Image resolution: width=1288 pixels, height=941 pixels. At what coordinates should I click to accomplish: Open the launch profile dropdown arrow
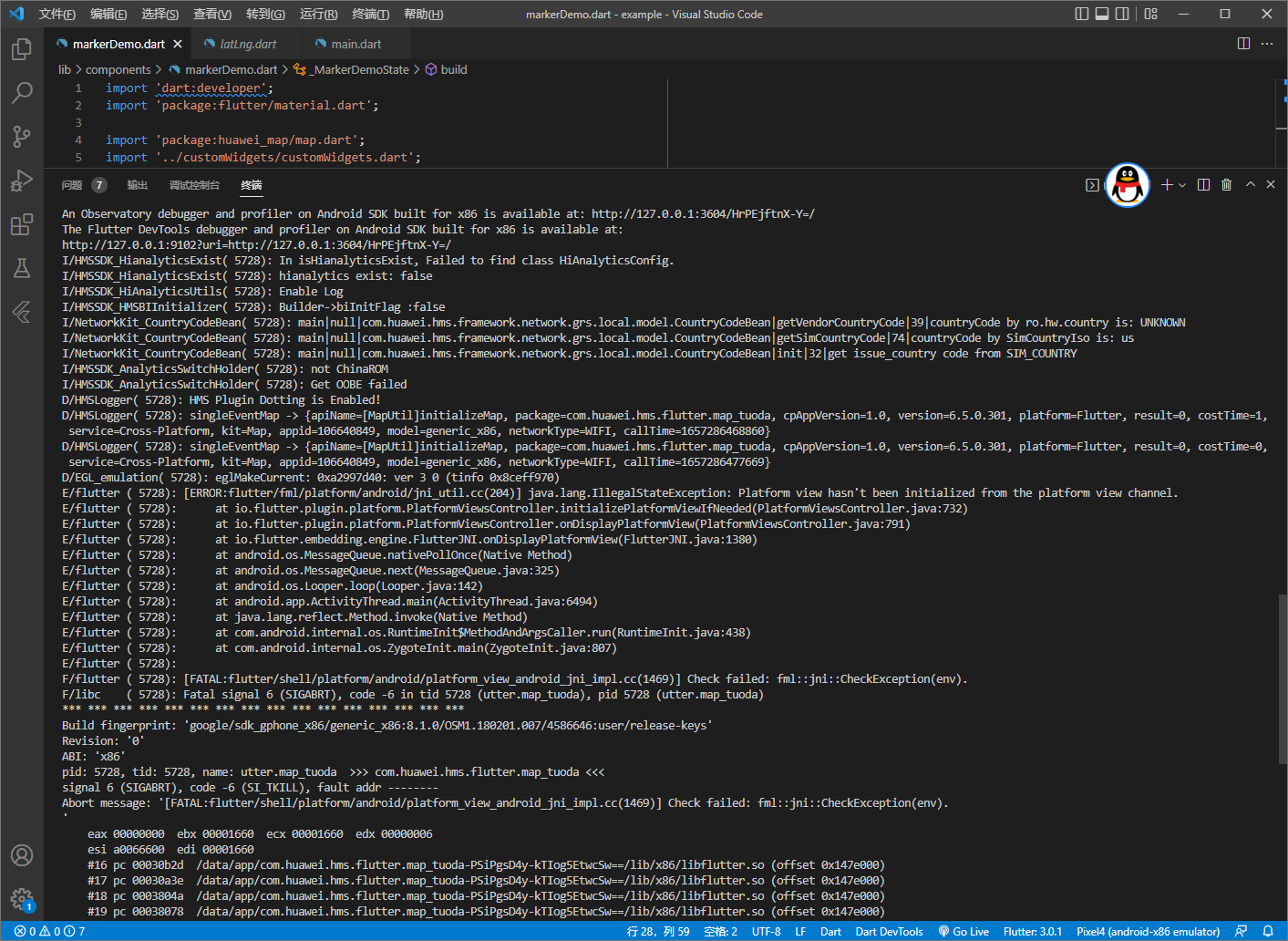tap(1182, 185)
